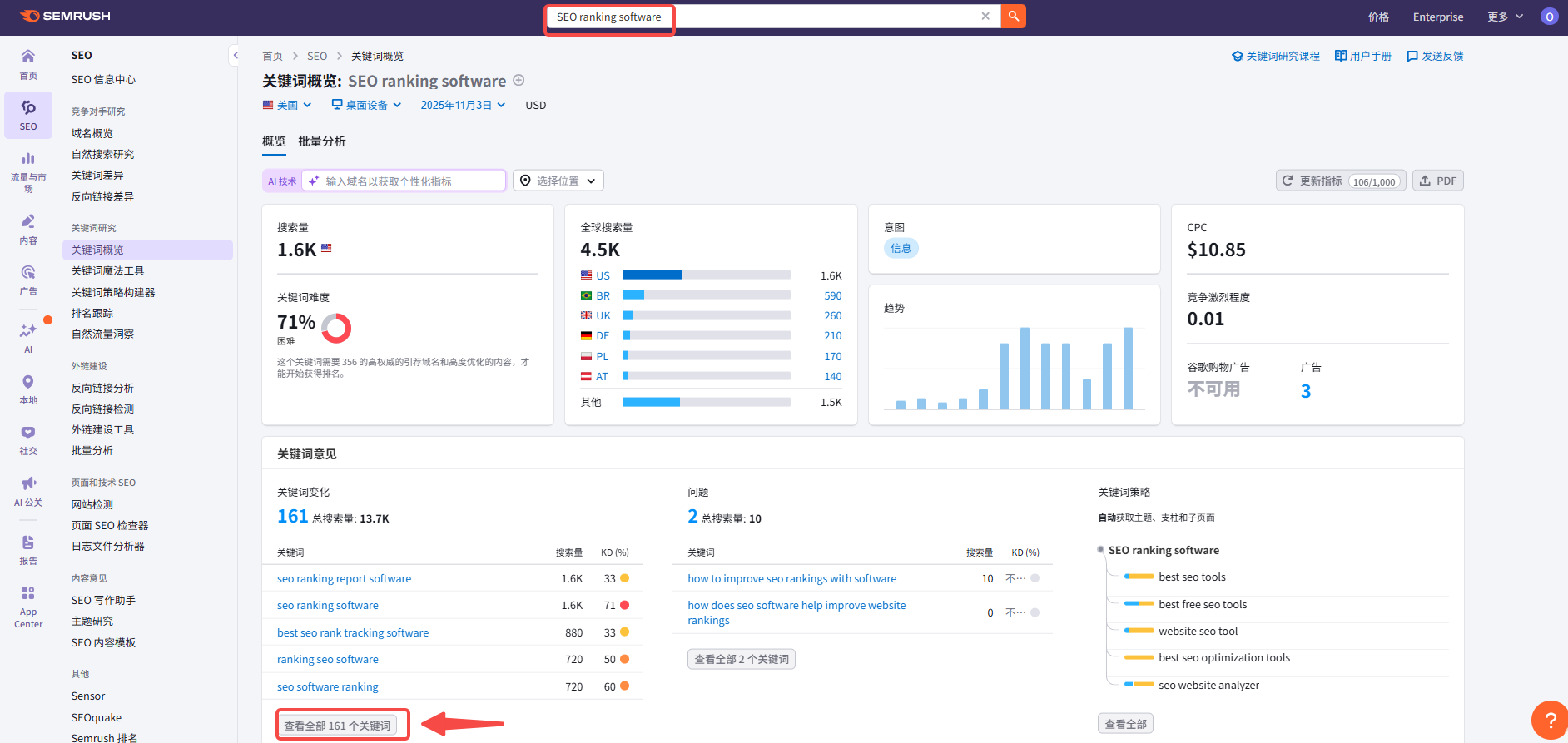Open 'seo website analyzer' strategy item
Screen dimensions: 1568x743
1208,685
